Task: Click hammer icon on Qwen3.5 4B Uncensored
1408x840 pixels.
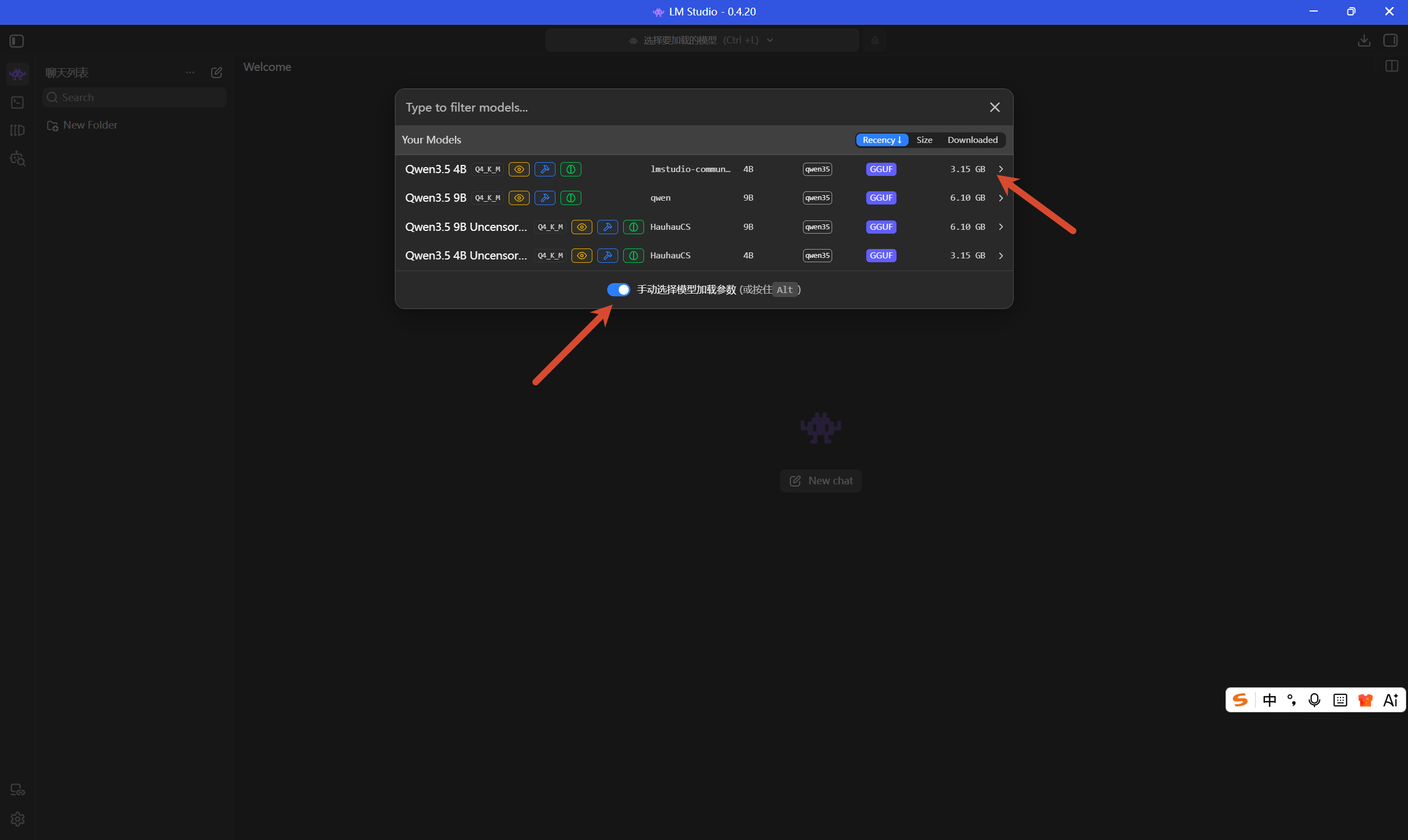Action: pos(607,256)
